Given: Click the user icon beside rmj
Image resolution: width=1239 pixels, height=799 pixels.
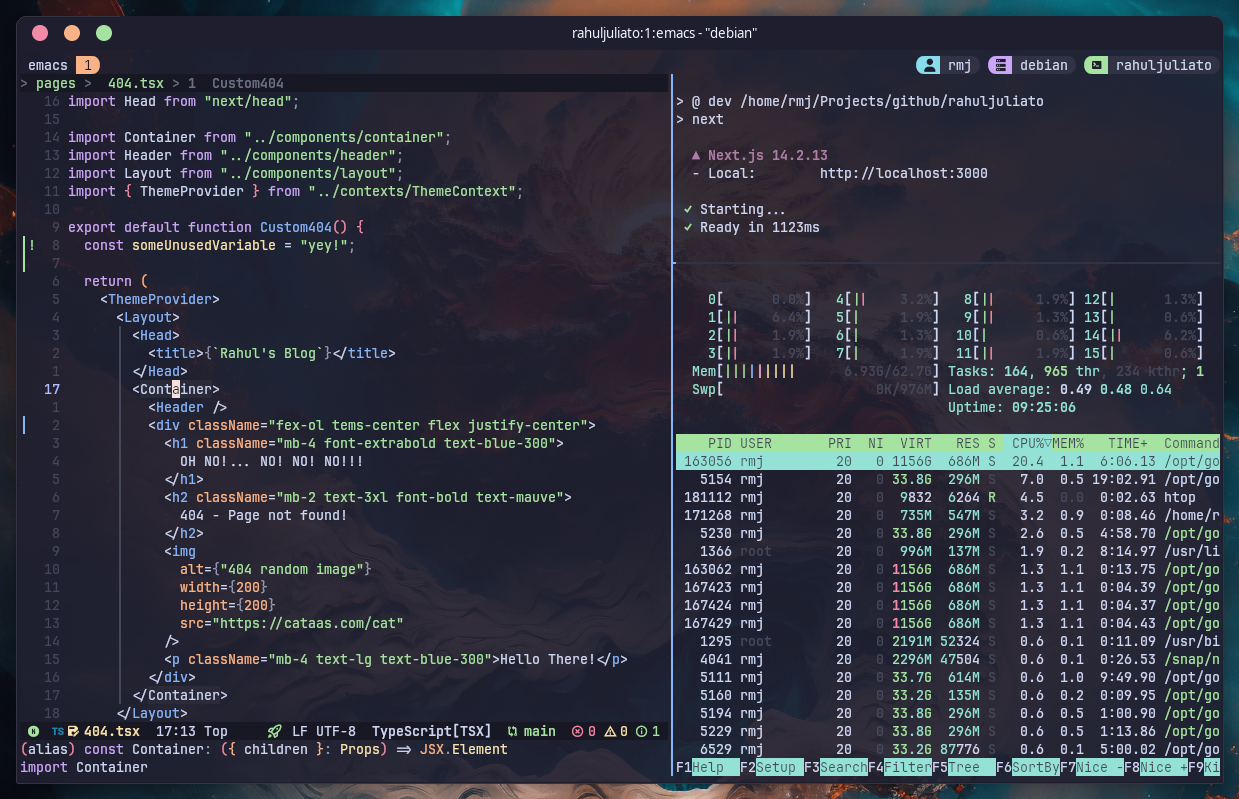Looking at the screenshot, I should (930, 65).
